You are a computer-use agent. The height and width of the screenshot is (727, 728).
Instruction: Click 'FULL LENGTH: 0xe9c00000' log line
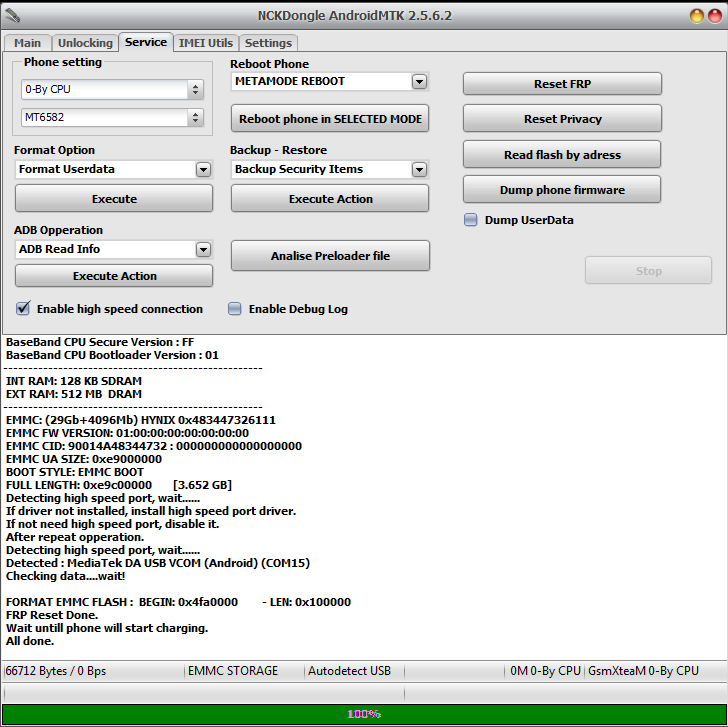pyautogui.click(x=119, y=485)
